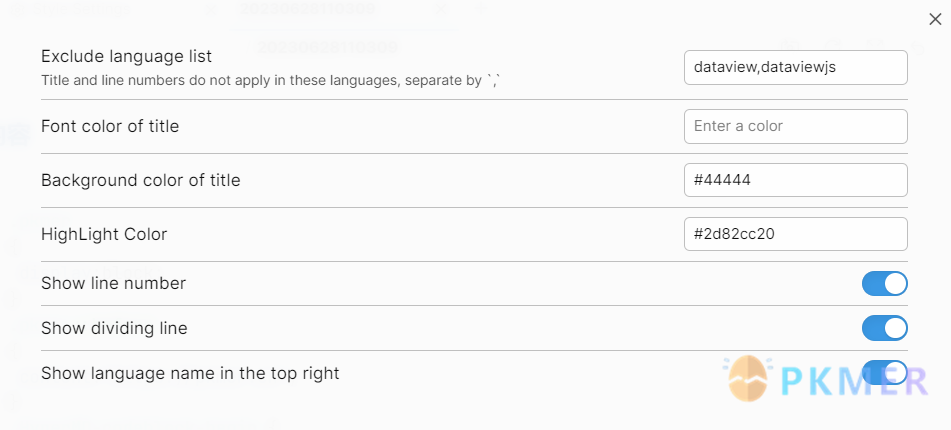Click the Font color 'Enter a color' field
951x430 pixels.
point(796,126)
